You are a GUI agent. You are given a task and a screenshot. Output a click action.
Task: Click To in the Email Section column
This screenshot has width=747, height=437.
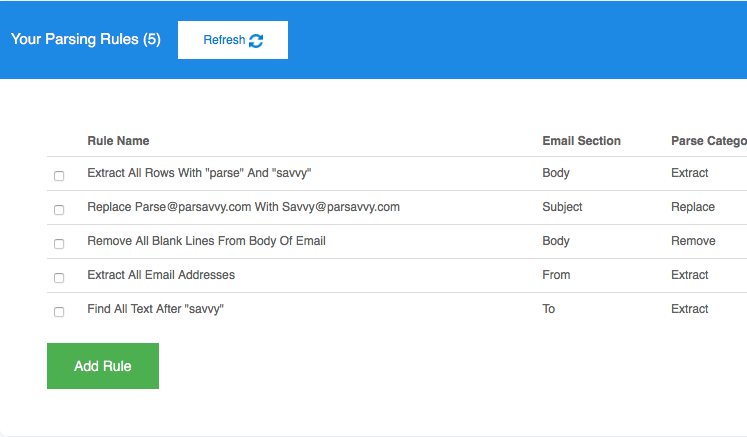pyautogui.click(x=548, y=309)
